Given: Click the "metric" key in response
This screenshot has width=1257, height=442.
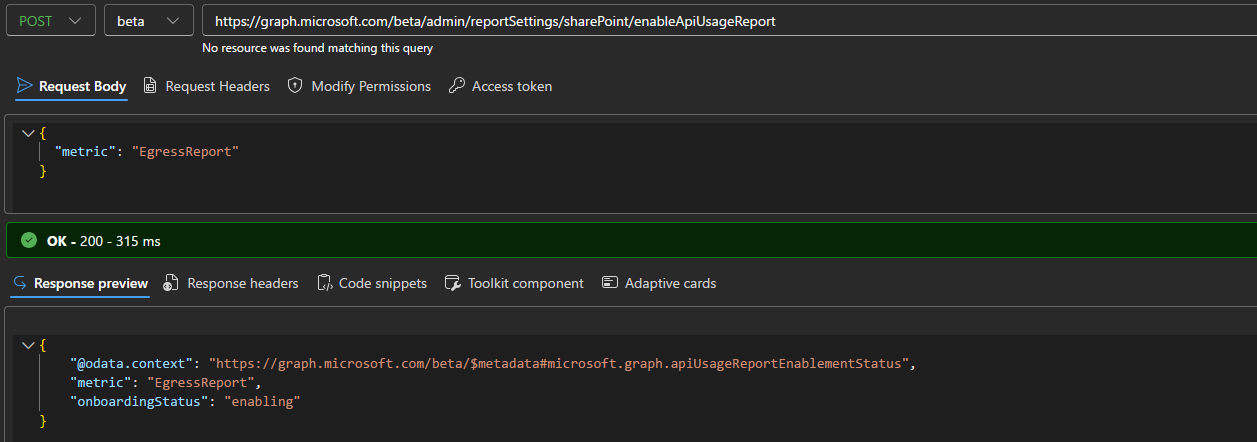Looking at the screenshot, I should click(100, 383).
